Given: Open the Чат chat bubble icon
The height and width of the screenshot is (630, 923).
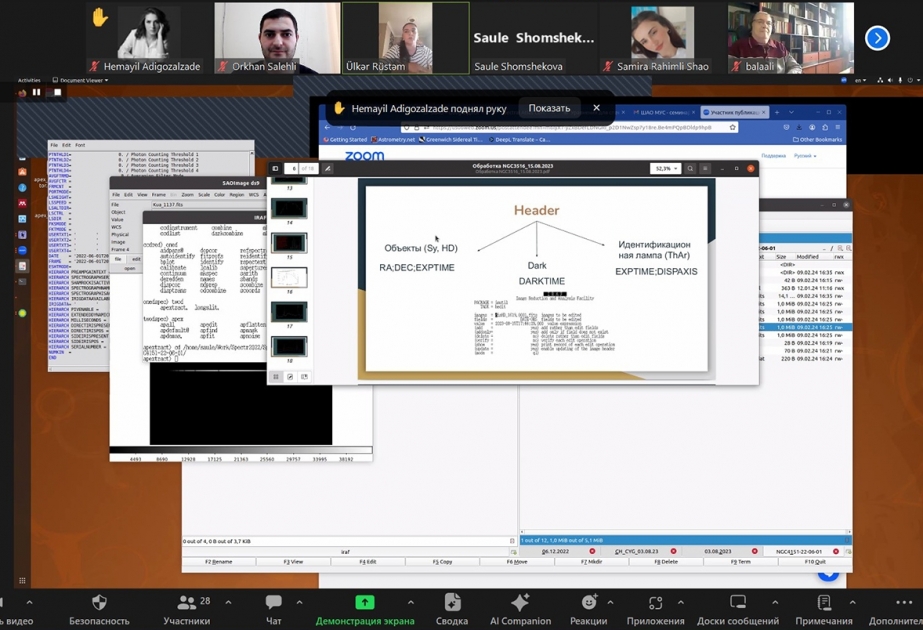Looking at the screenshot, I should click(x=274, y=602).
